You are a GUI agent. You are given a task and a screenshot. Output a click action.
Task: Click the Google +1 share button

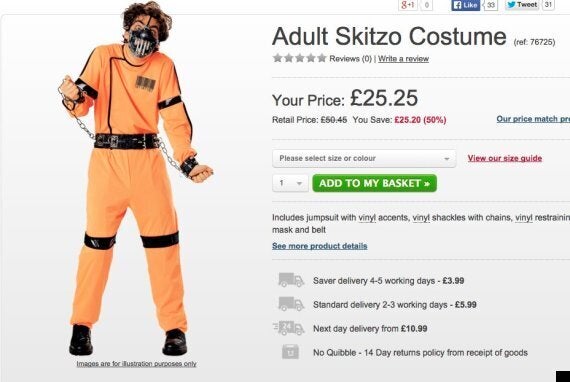[x=408, y=5]
